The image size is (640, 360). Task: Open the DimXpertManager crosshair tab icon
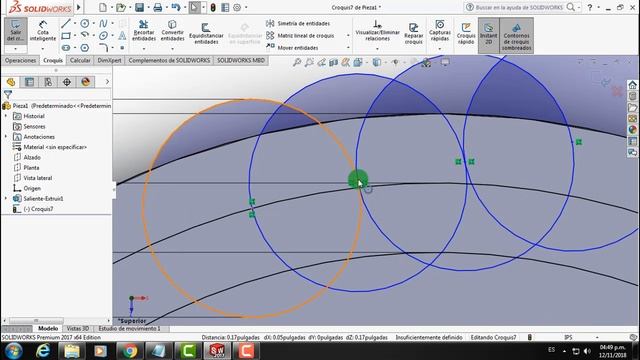67,82
